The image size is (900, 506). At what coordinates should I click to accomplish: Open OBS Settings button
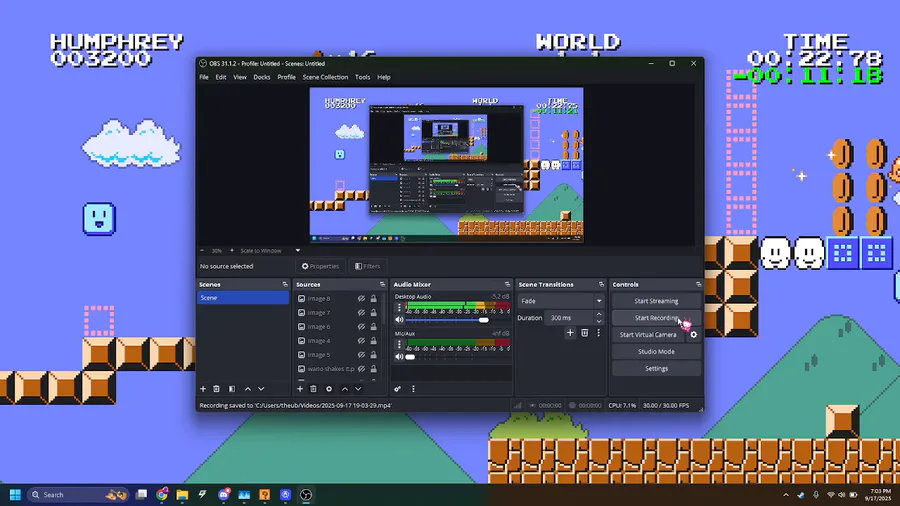656,368
